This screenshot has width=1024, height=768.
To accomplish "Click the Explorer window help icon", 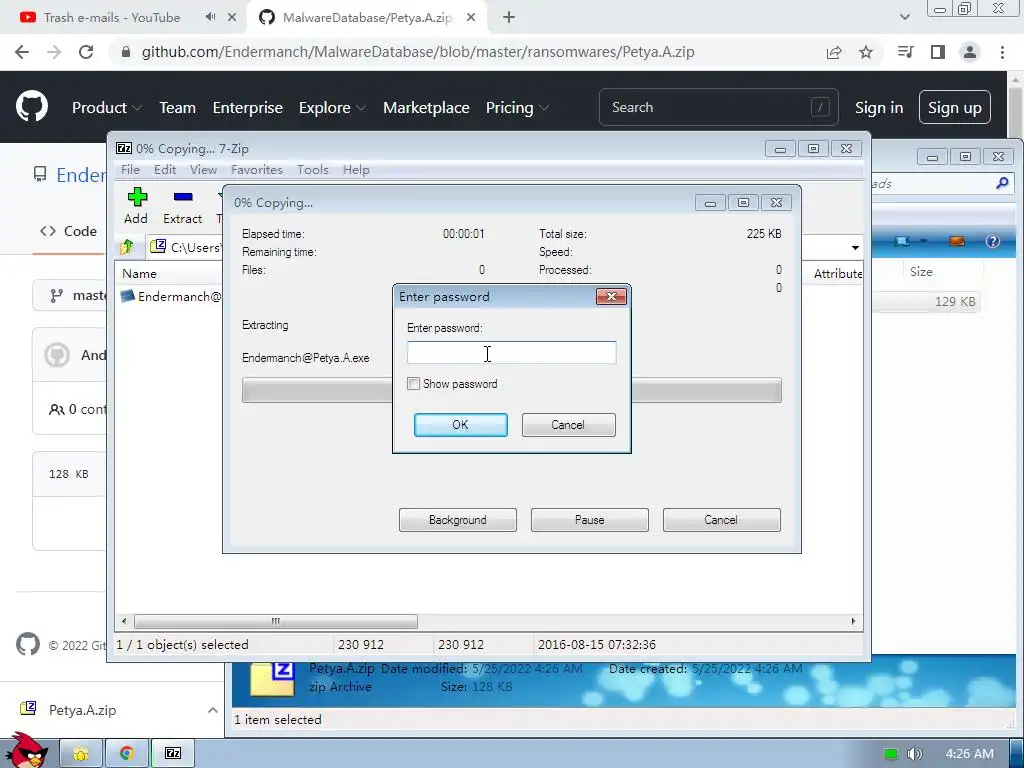I will [x=993, y=241].
